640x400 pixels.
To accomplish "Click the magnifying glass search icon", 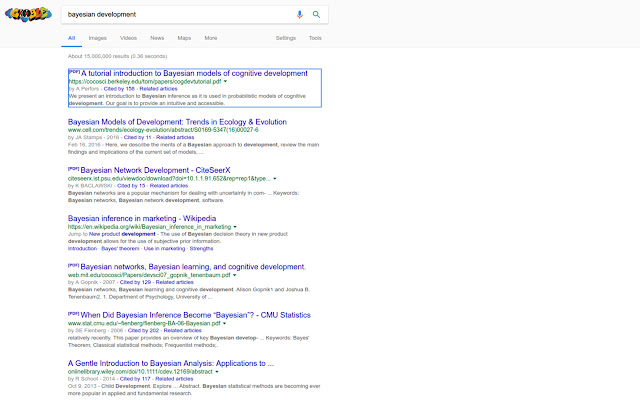I will click(316, 15).
